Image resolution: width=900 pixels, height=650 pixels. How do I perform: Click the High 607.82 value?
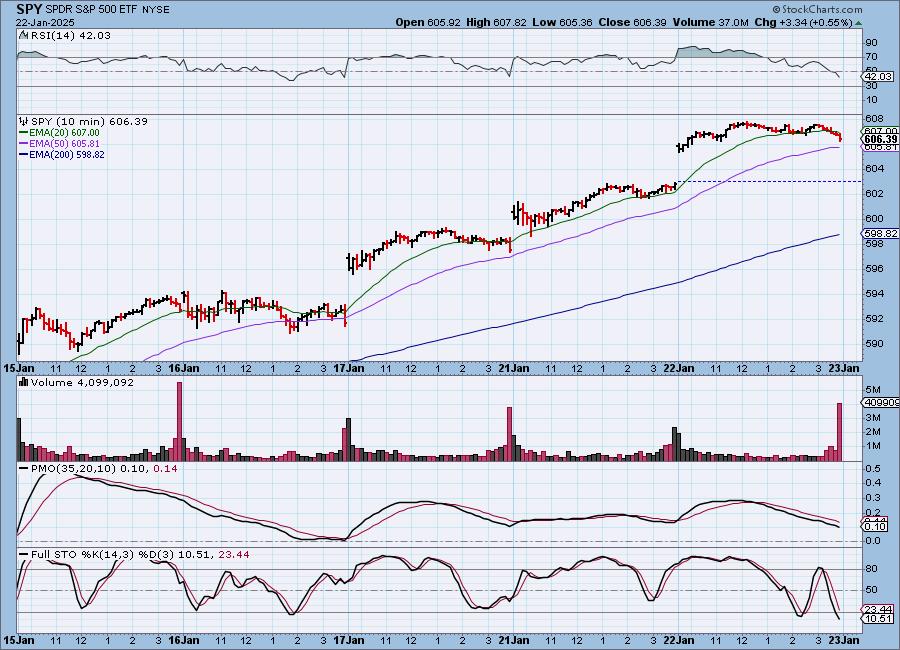coord(496,22)
